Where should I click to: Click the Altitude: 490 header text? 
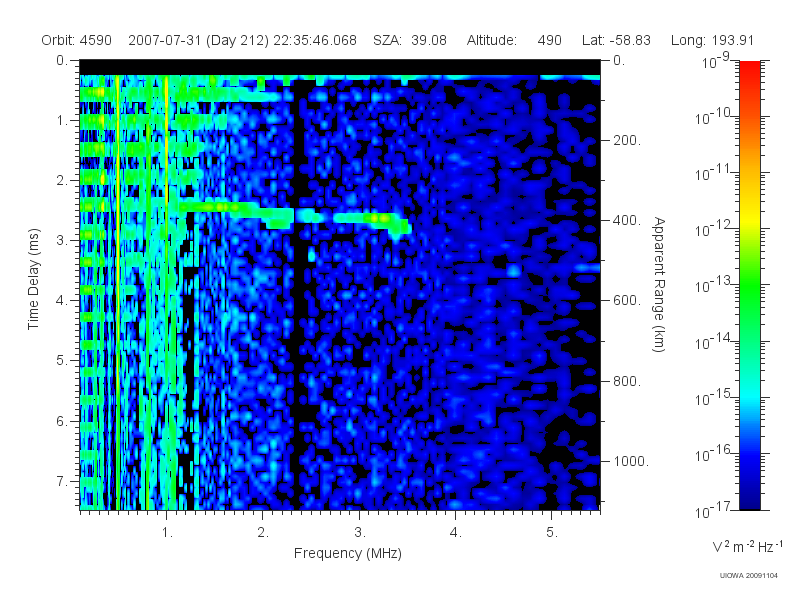514,40
